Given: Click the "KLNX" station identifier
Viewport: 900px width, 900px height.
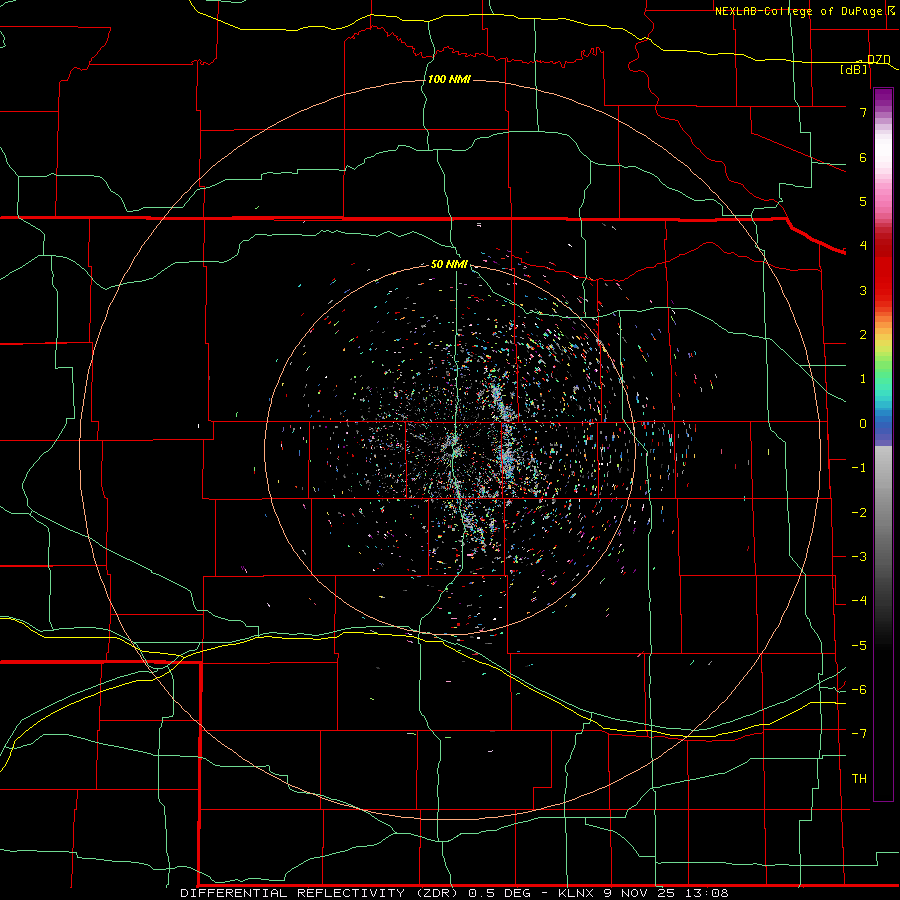Looking at the screenshot, I should point(576,893).
